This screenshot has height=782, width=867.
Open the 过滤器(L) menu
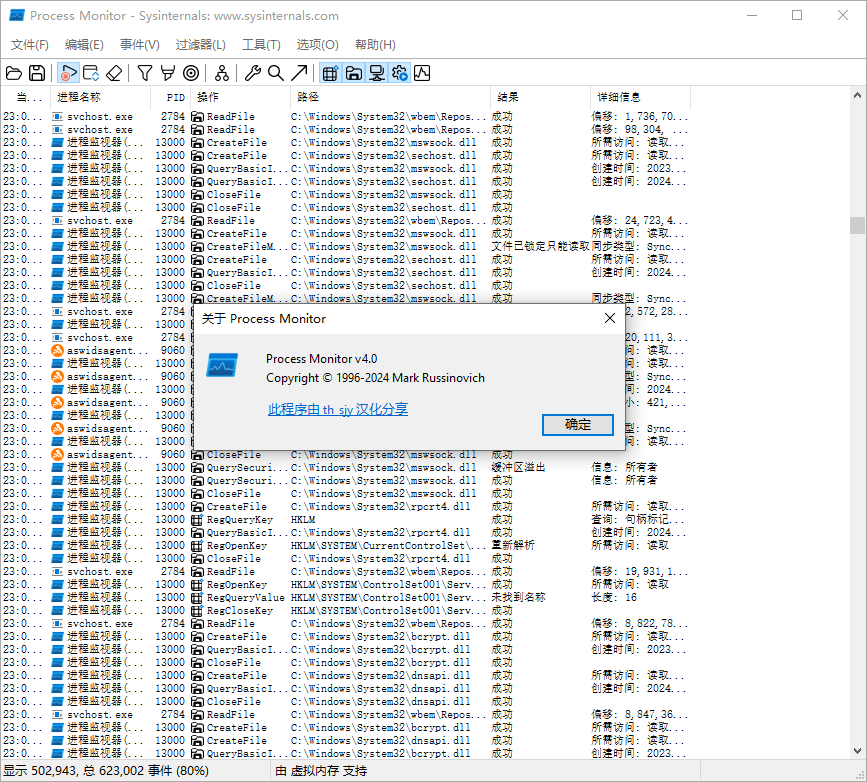click(201, 45)
